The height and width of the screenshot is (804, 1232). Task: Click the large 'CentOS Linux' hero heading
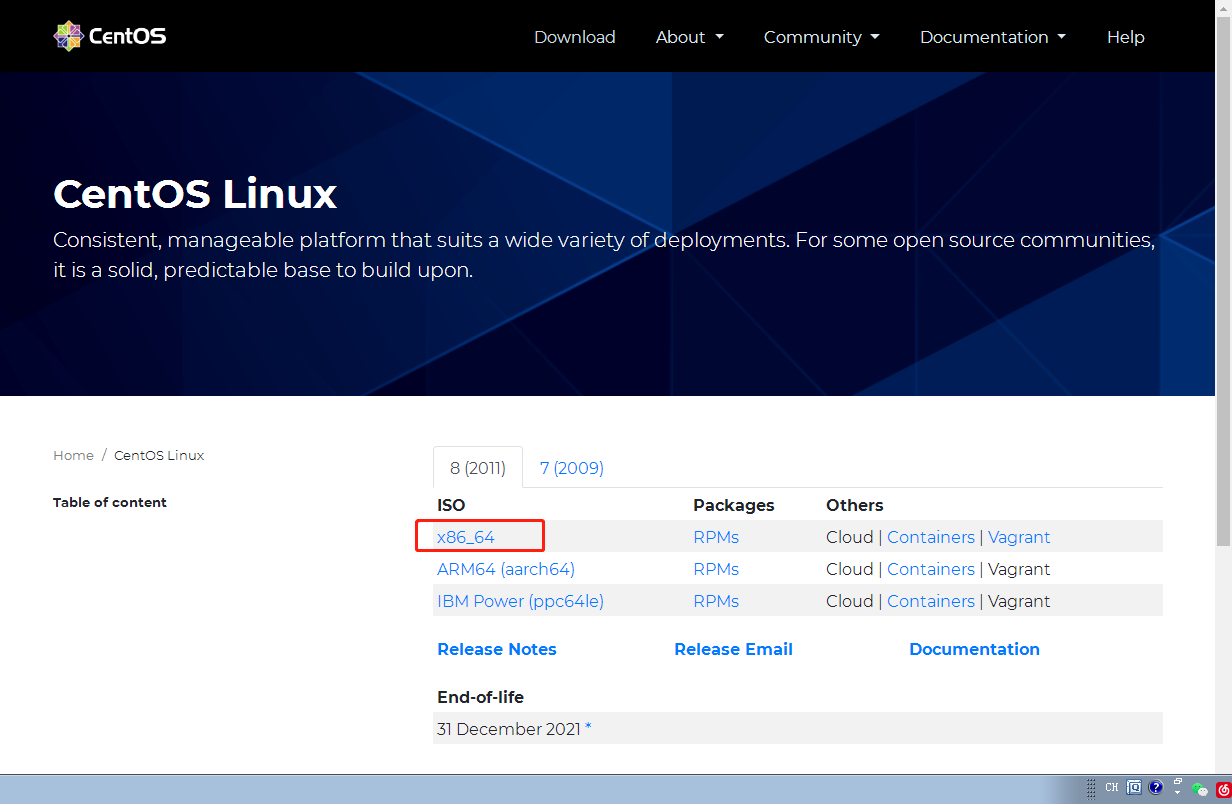(195, 193)
